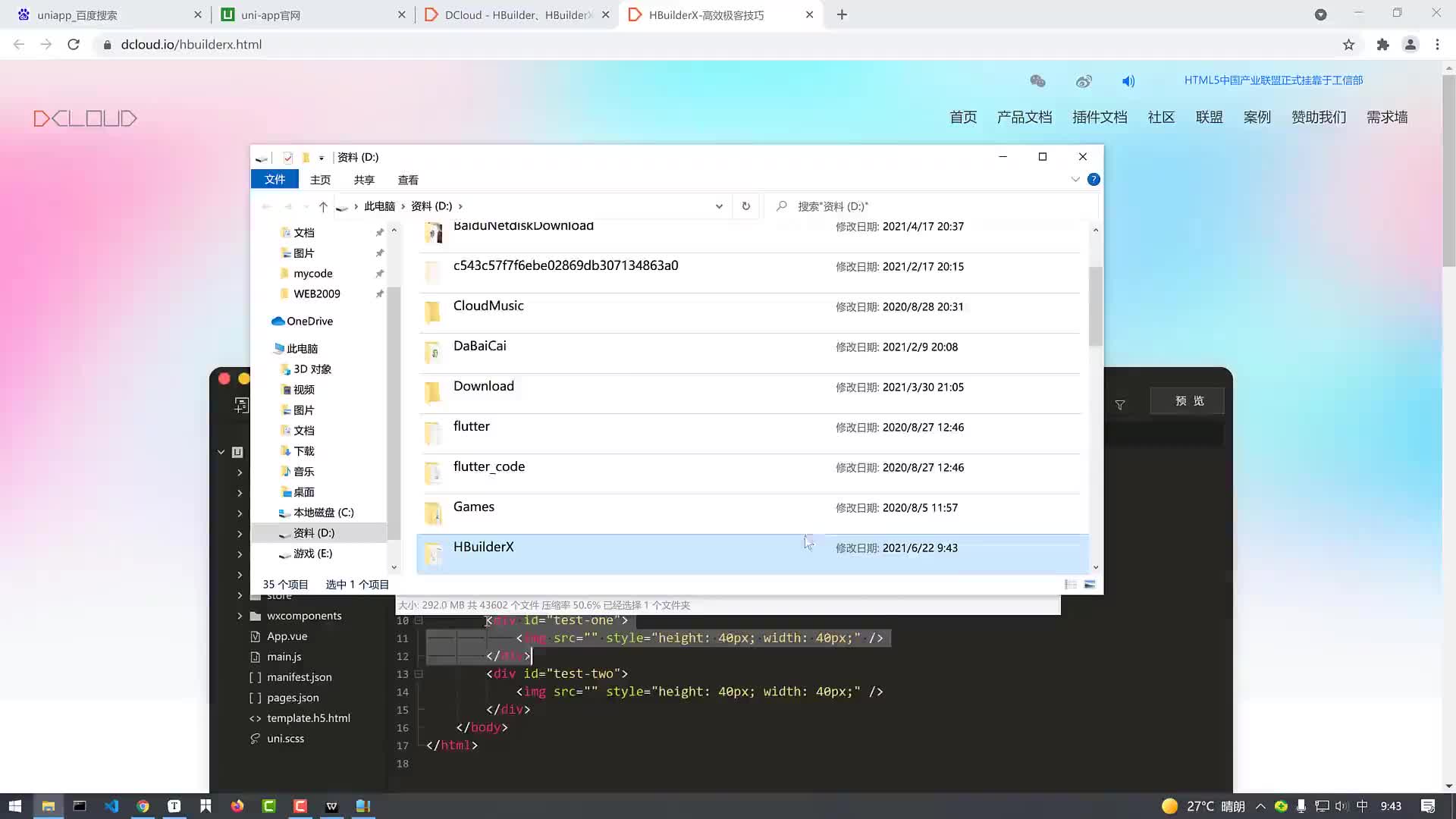
Task: Toggle the microphone tray icon
Action: pyautogui.click(x=1301, y=806)
